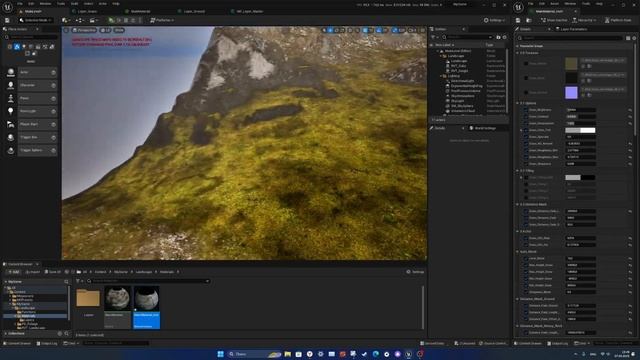Collapse the Auto_Blend parameter group
This screenshot has height=360, width=640.
click(517, 252)
